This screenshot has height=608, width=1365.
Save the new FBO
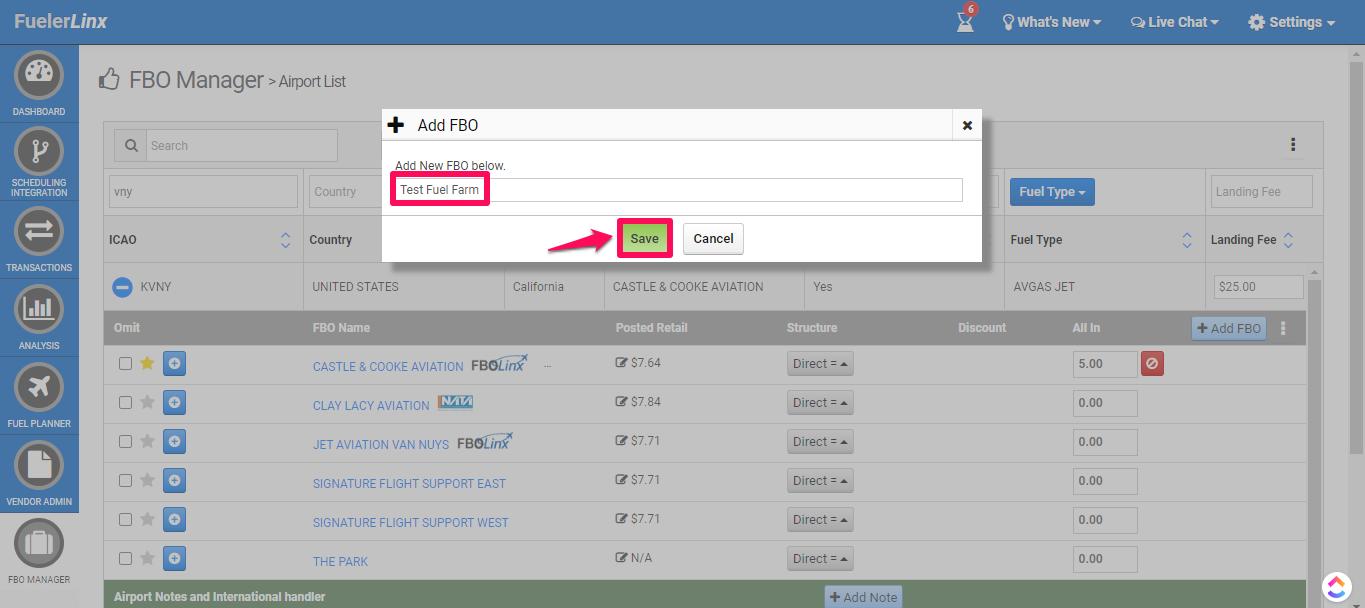coord(644,239)
